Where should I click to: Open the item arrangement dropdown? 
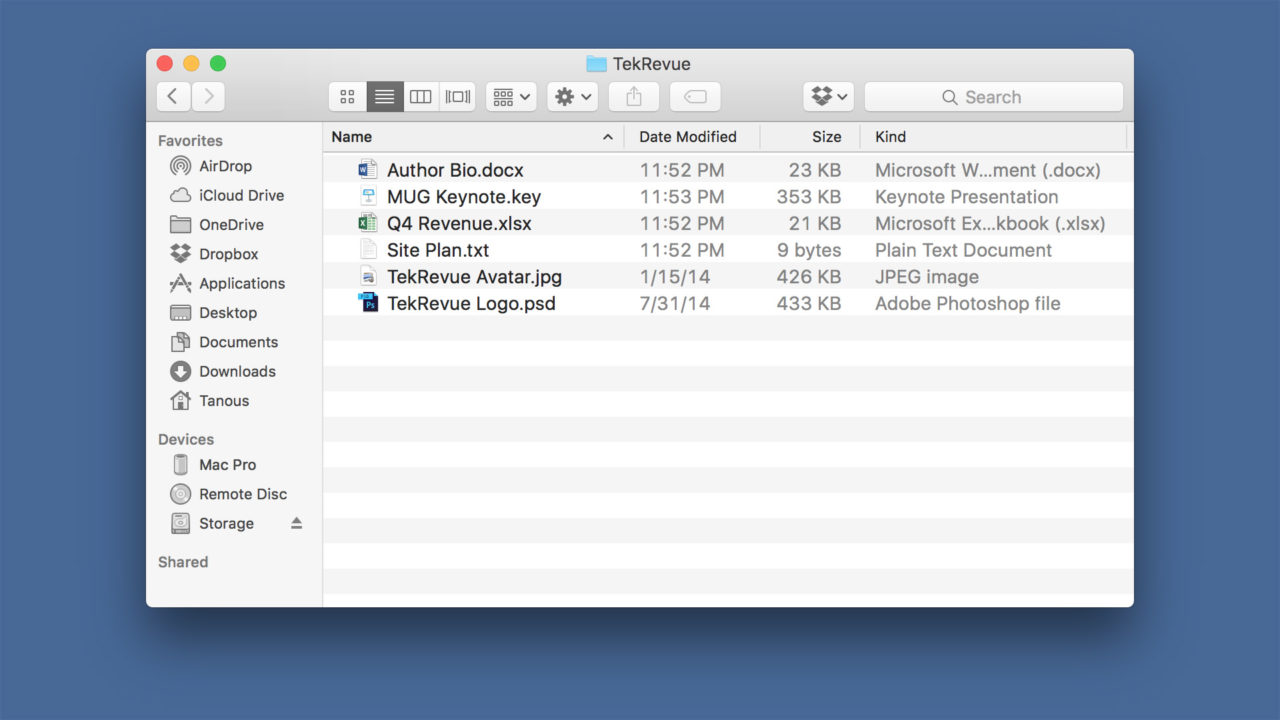[511, 97]
